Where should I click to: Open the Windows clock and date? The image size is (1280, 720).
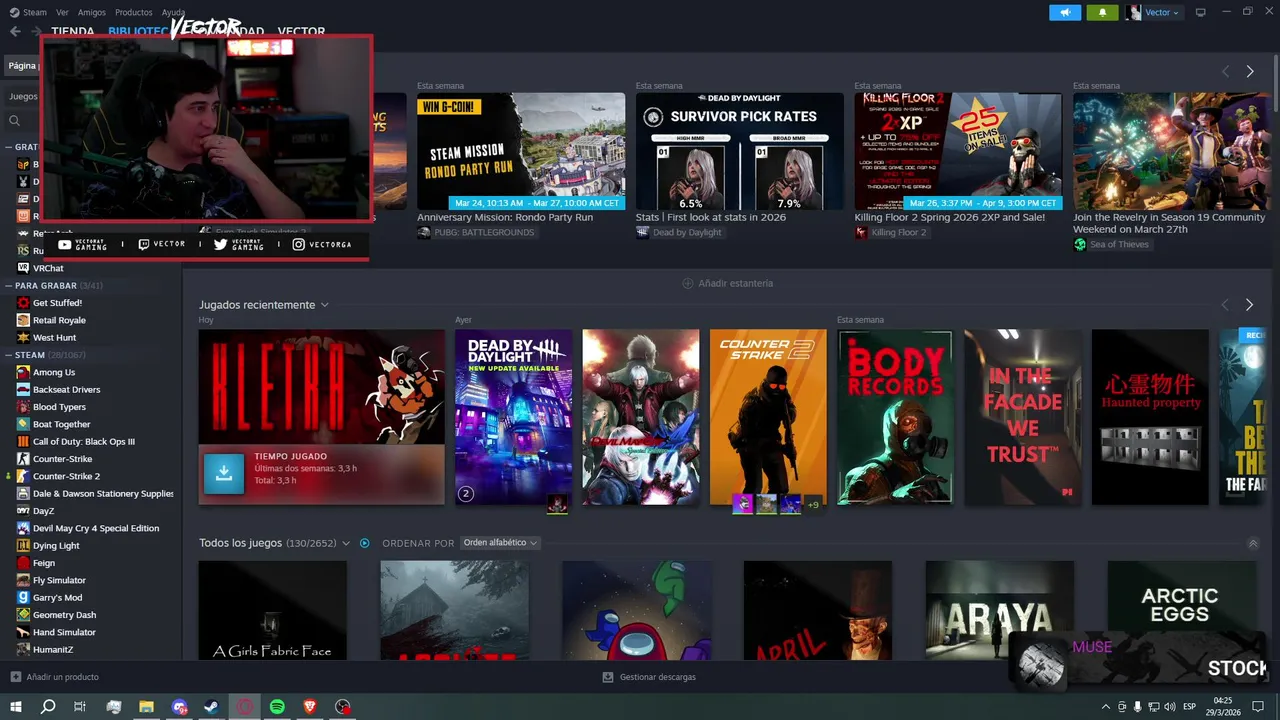coord(1222,707)
